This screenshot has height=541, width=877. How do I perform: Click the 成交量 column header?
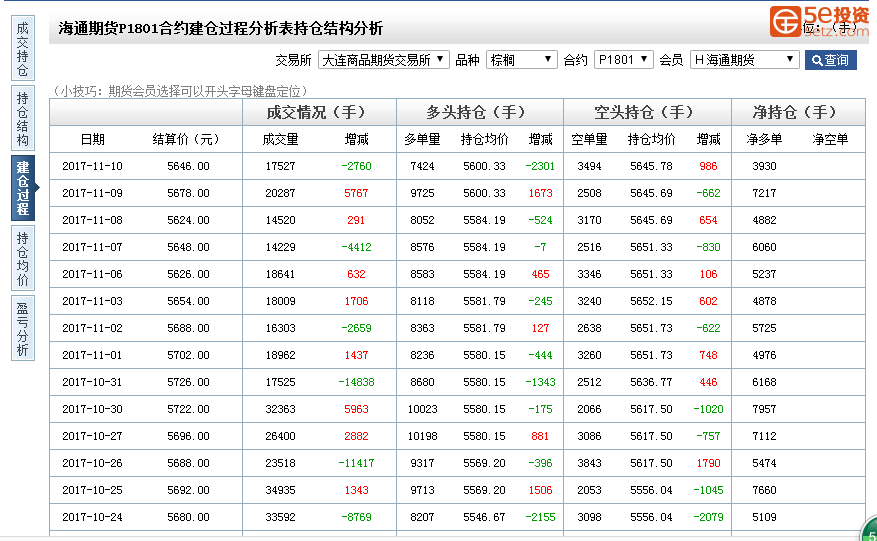coord(280,139)
